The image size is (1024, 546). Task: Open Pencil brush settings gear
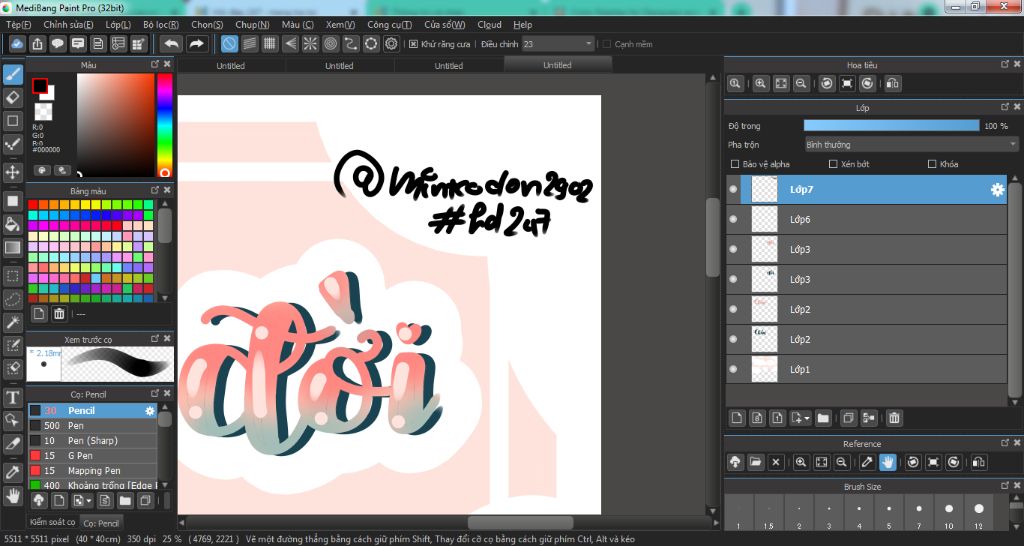pos(150,411)
